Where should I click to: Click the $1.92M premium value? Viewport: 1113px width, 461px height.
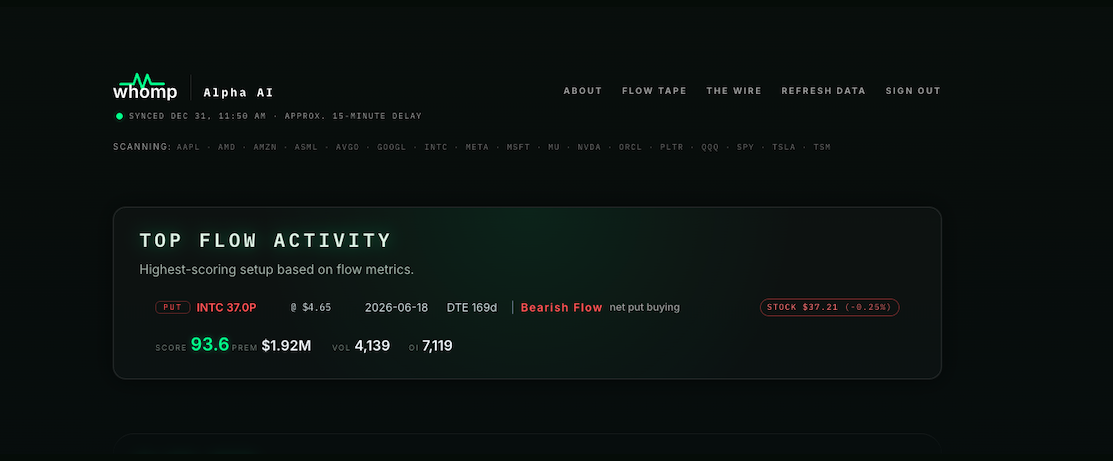[286, 346]
